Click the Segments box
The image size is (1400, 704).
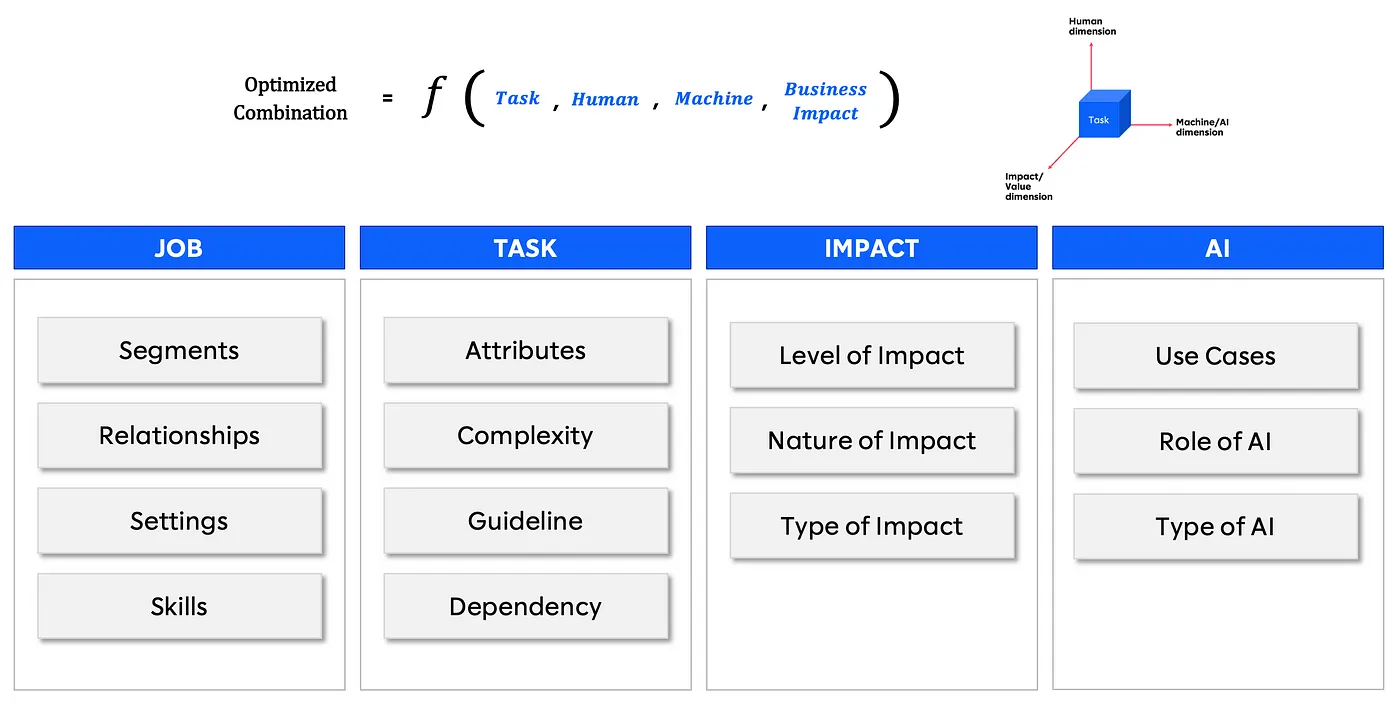click(180, 351)
